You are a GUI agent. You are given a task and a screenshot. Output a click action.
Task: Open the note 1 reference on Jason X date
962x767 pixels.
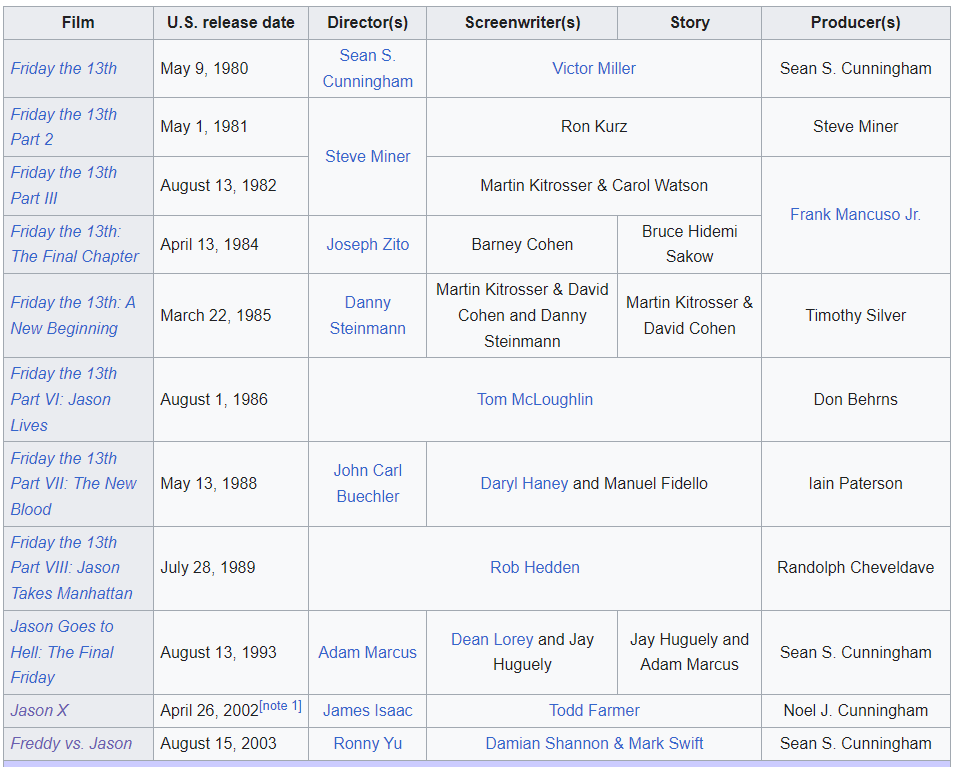click(x=280, y=706)
